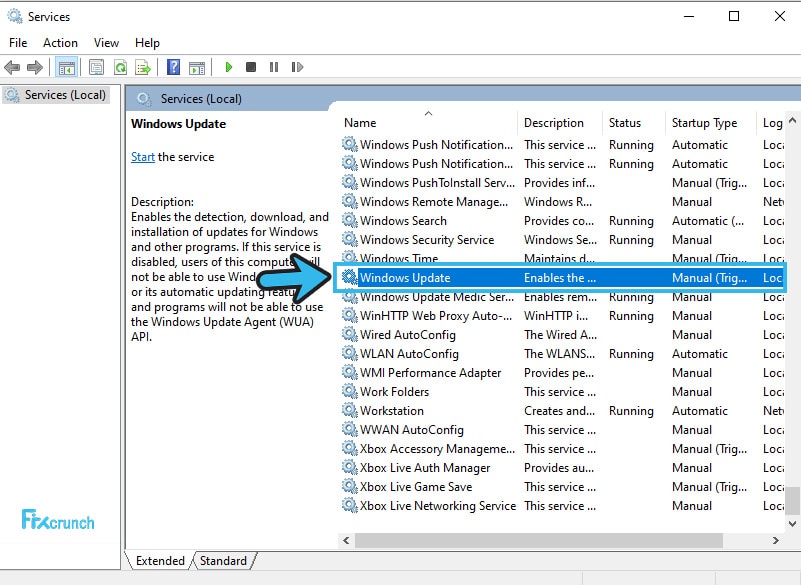Click Manual startup type of Work Folders
This screenshot has width=801, height=585.
[x=692, y=392]
